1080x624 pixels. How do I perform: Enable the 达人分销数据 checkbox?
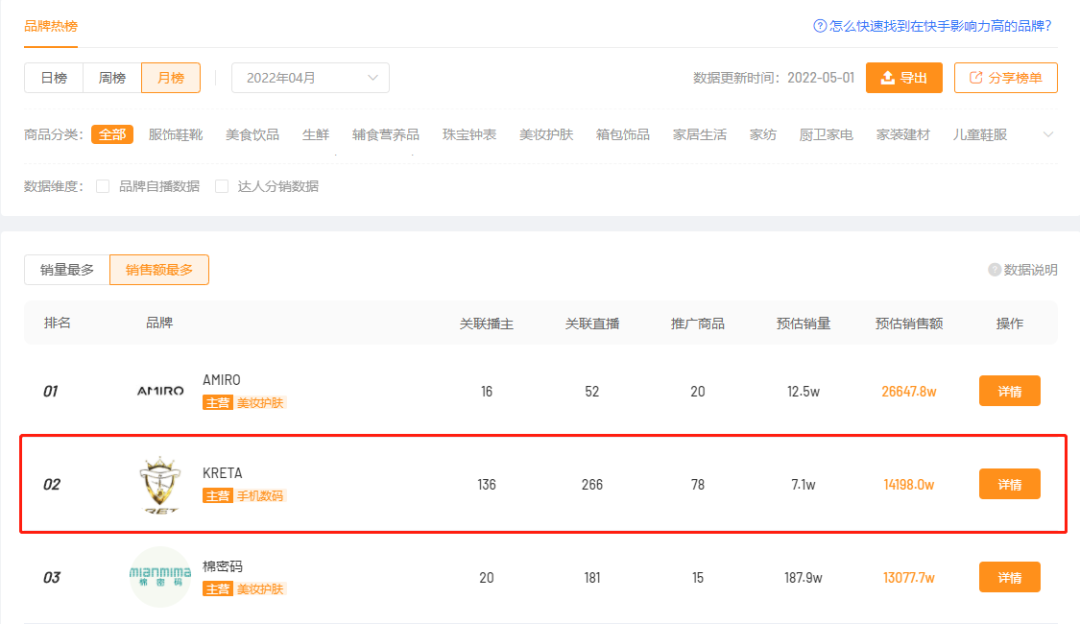222,187
